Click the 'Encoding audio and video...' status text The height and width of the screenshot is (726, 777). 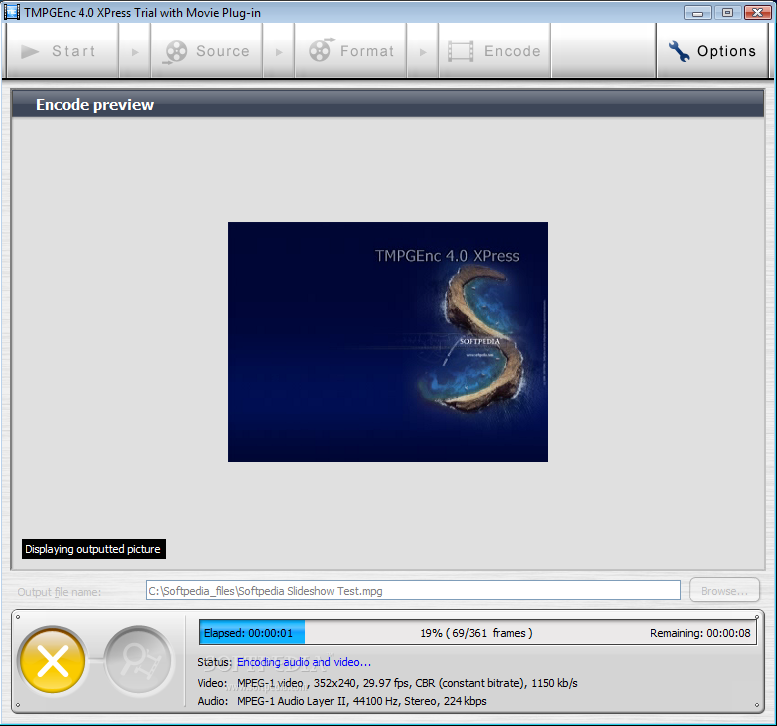(304, 662)
